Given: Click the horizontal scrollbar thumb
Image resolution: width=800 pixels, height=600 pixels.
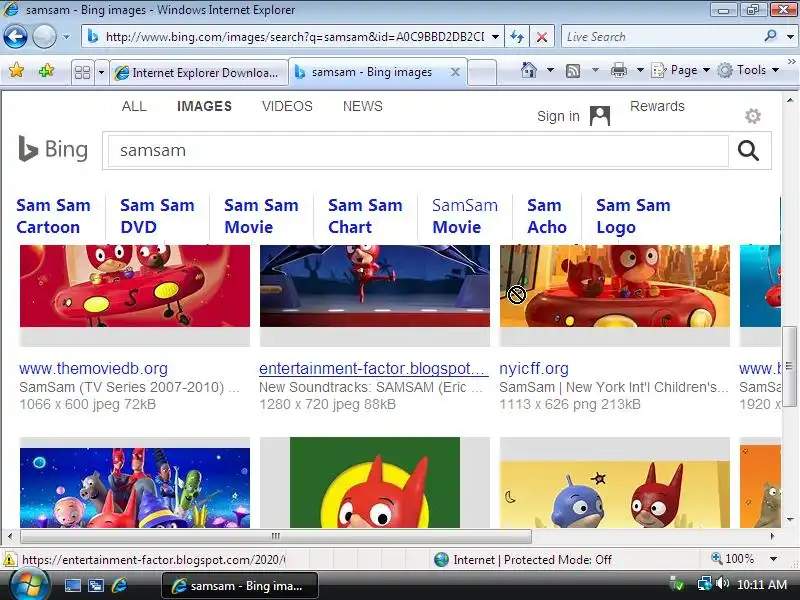Looking at the screenshot, I should [x=276, y=536].
